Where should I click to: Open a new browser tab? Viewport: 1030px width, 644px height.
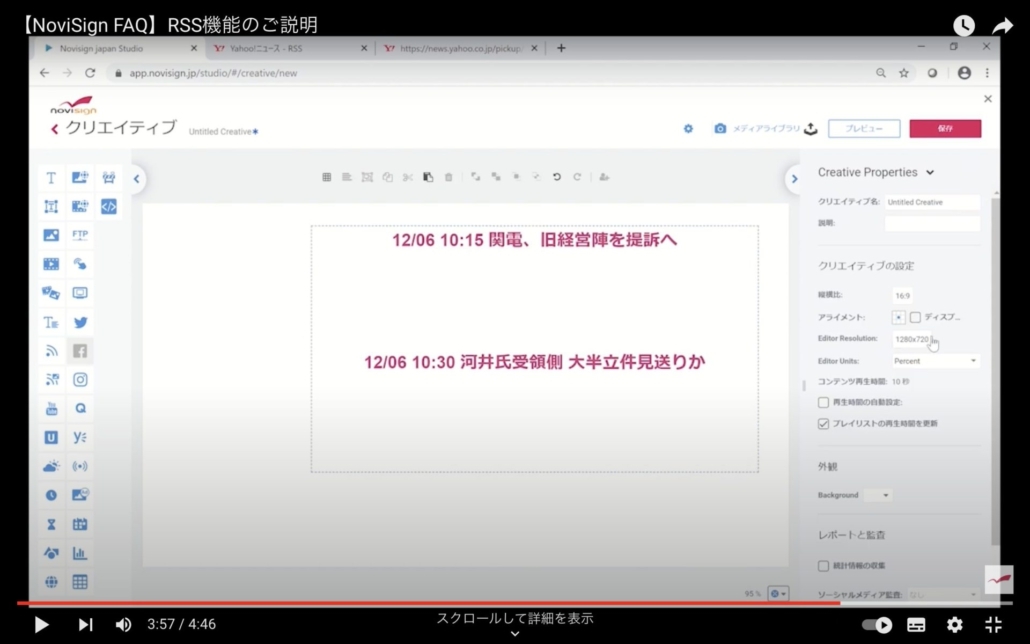point(561,48)
